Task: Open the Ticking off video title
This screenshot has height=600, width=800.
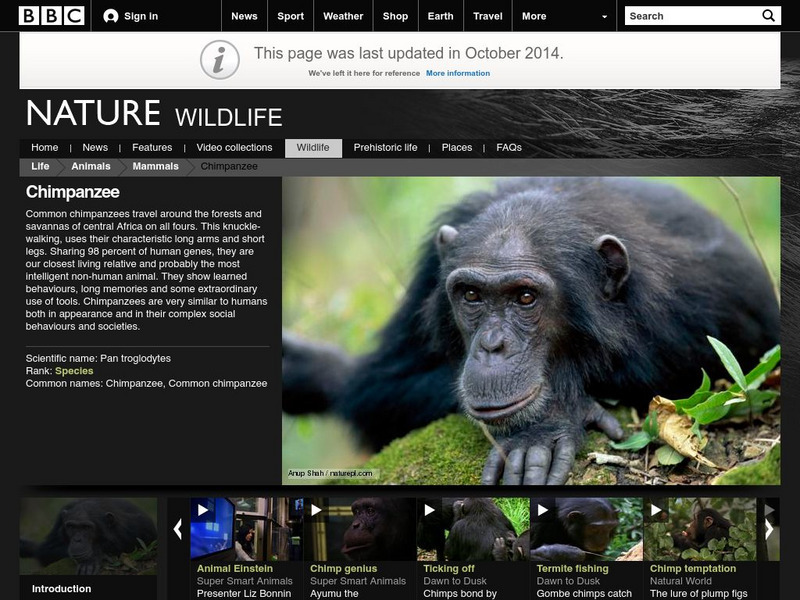Action: (449, 568)
